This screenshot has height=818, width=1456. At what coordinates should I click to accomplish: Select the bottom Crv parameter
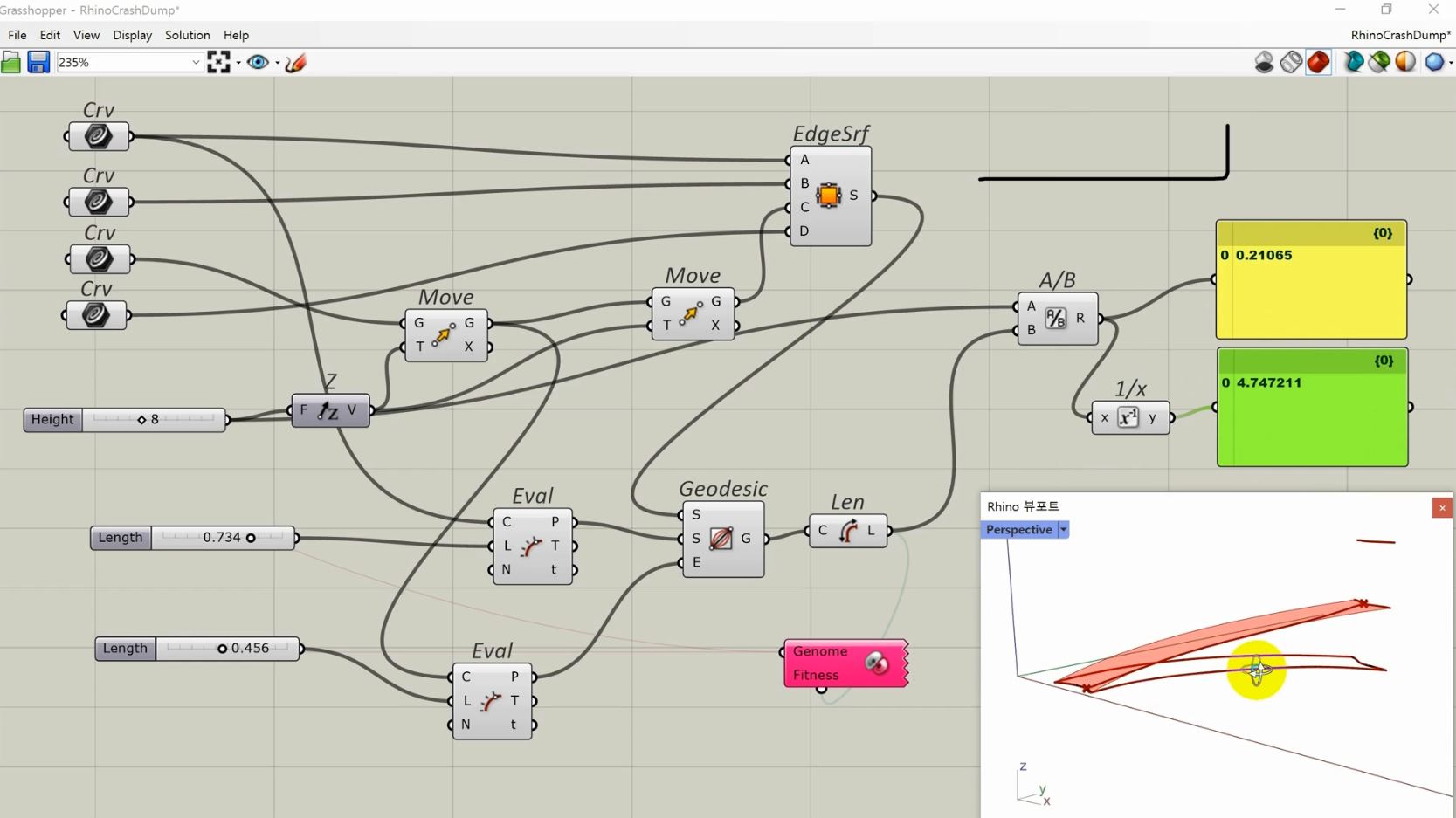[x=96, y=315]
